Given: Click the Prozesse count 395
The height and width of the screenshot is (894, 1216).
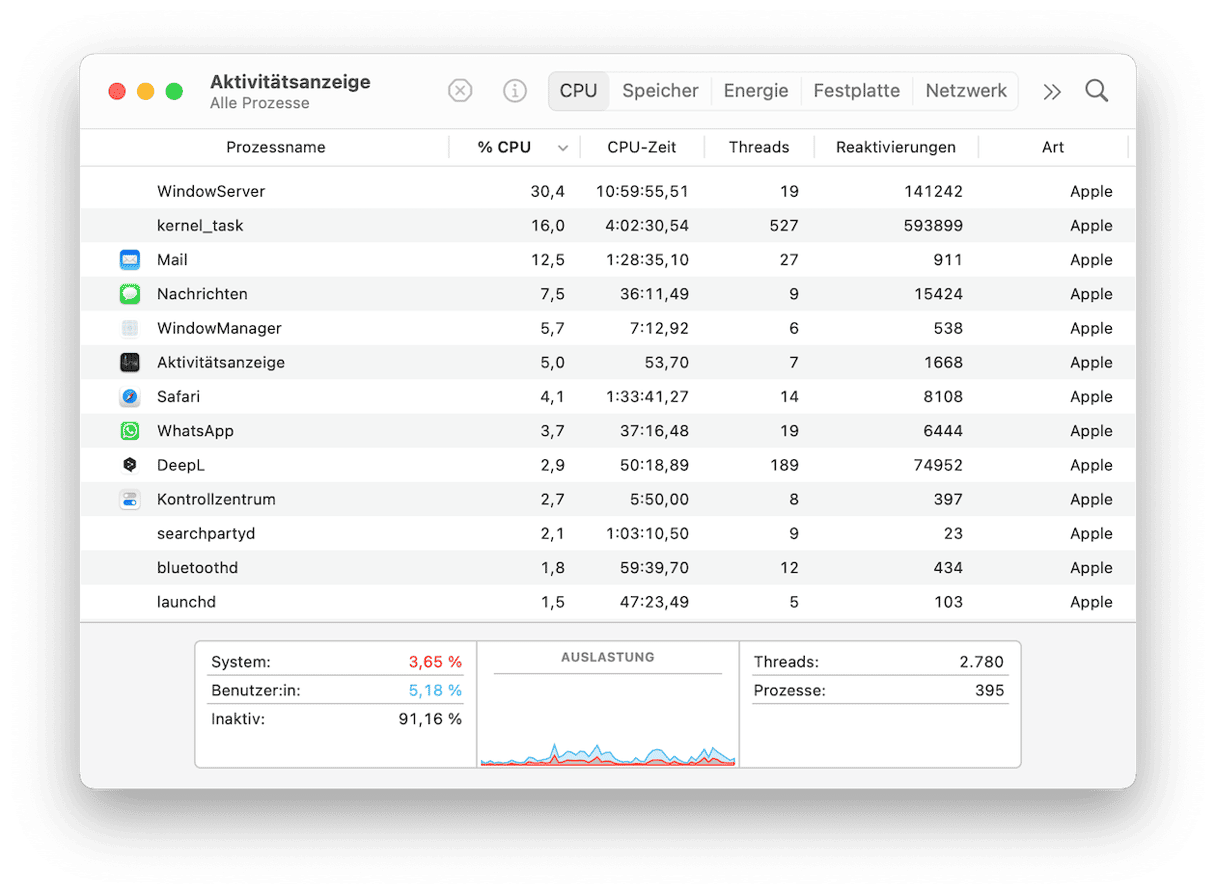Looking at the screenshot, I should point(989,690).
